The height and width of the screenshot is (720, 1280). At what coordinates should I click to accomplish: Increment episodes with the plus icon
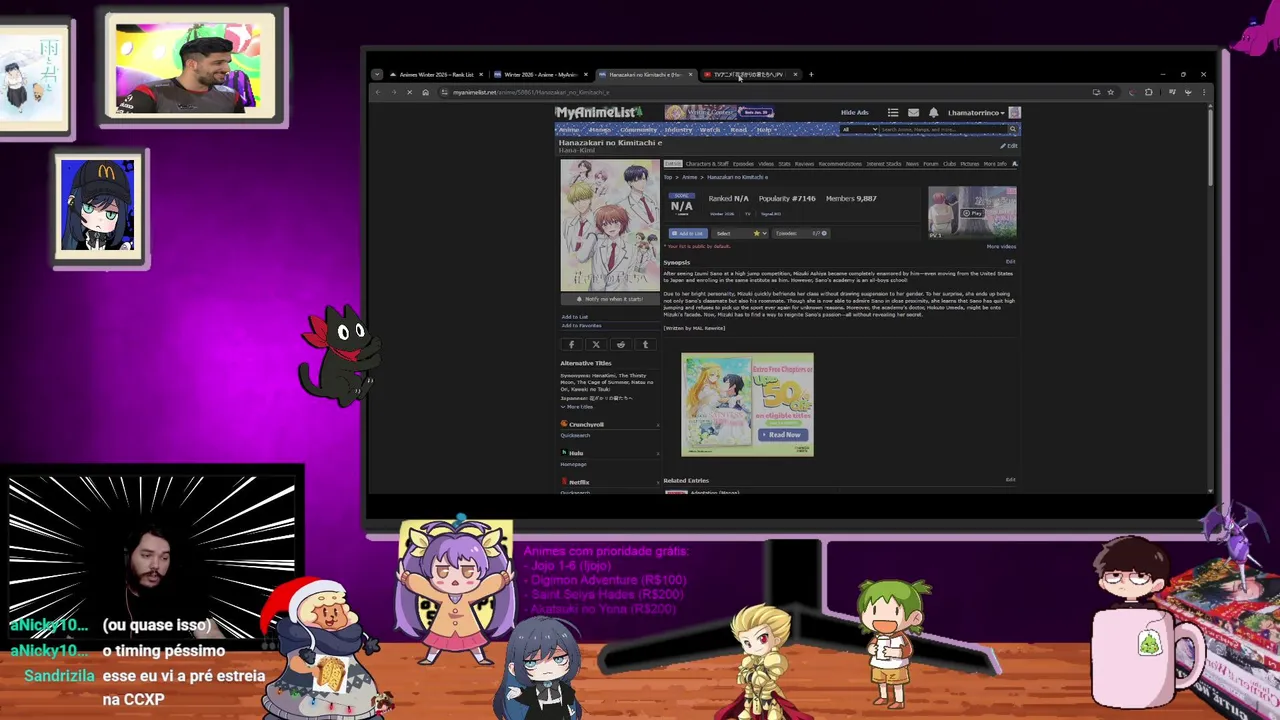pyautogui.click(x=824, y=233)
